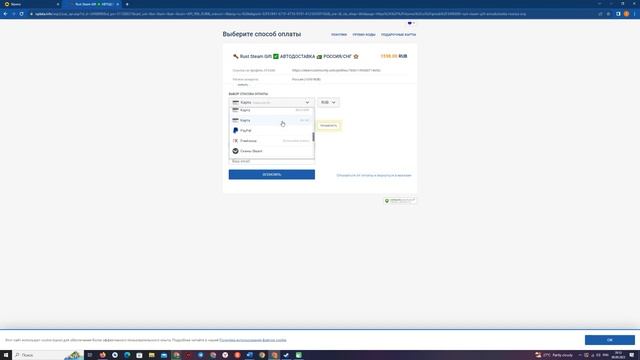Click into the email input field
Image resolution: width=640 pixels, height=360 pixels.
coord(271,162)
